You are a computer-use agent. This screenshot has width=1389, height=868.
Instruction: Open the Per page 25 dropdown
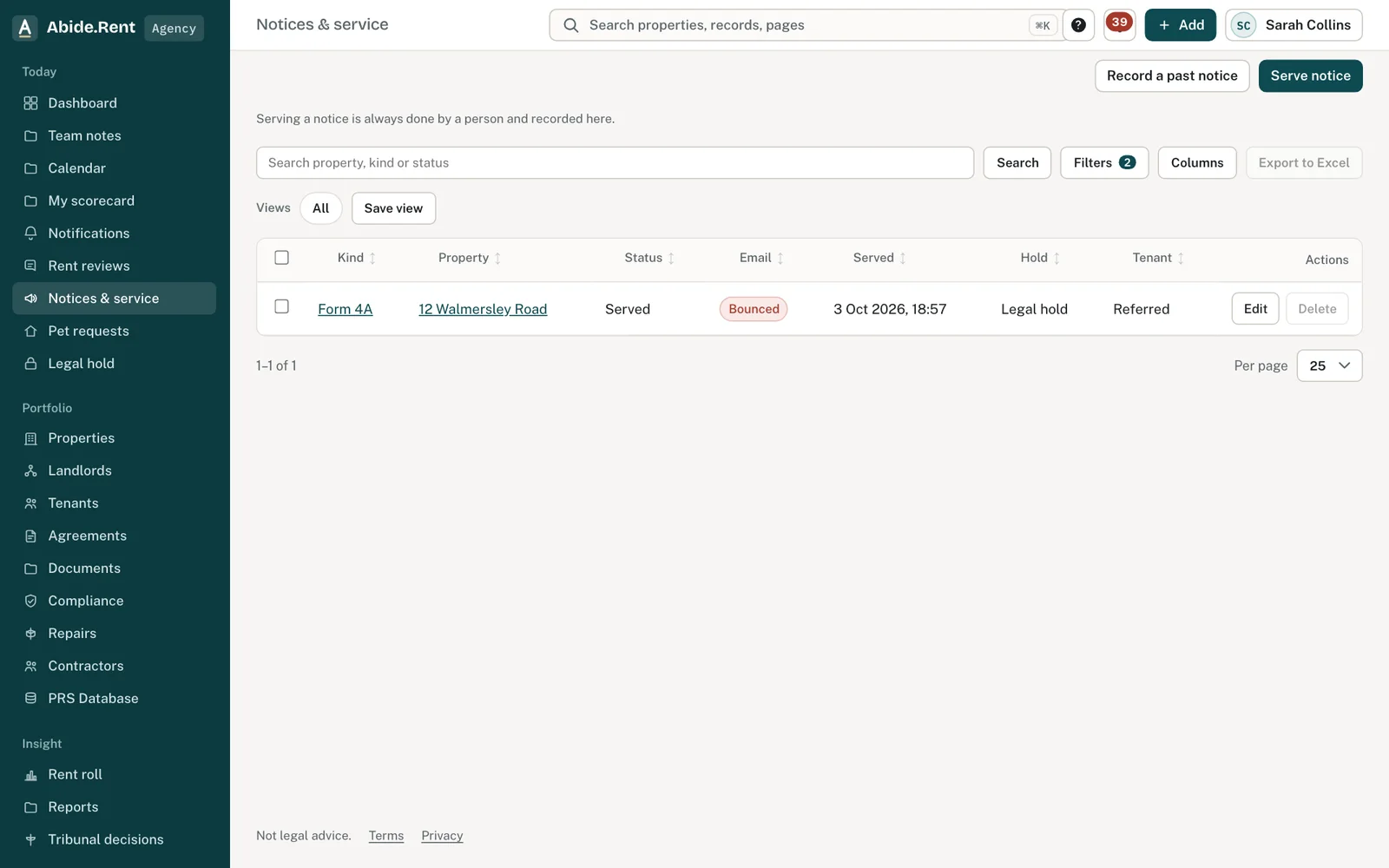[x=1329, y=365]
